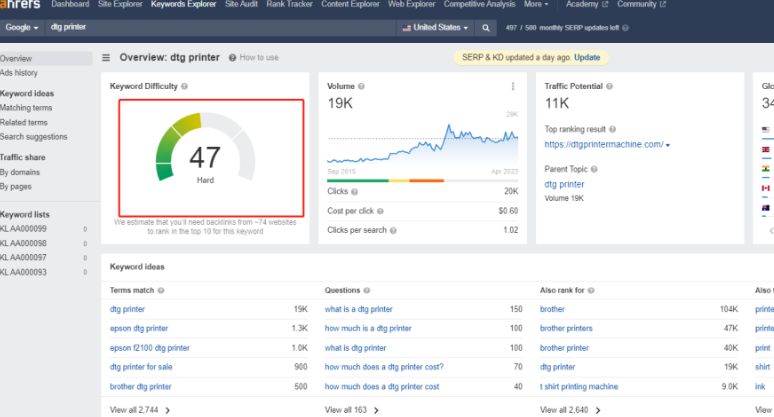774x417 pixels.
Task: Click the search magnifier button
Action: pyautogui.click(x=486, y=27)
